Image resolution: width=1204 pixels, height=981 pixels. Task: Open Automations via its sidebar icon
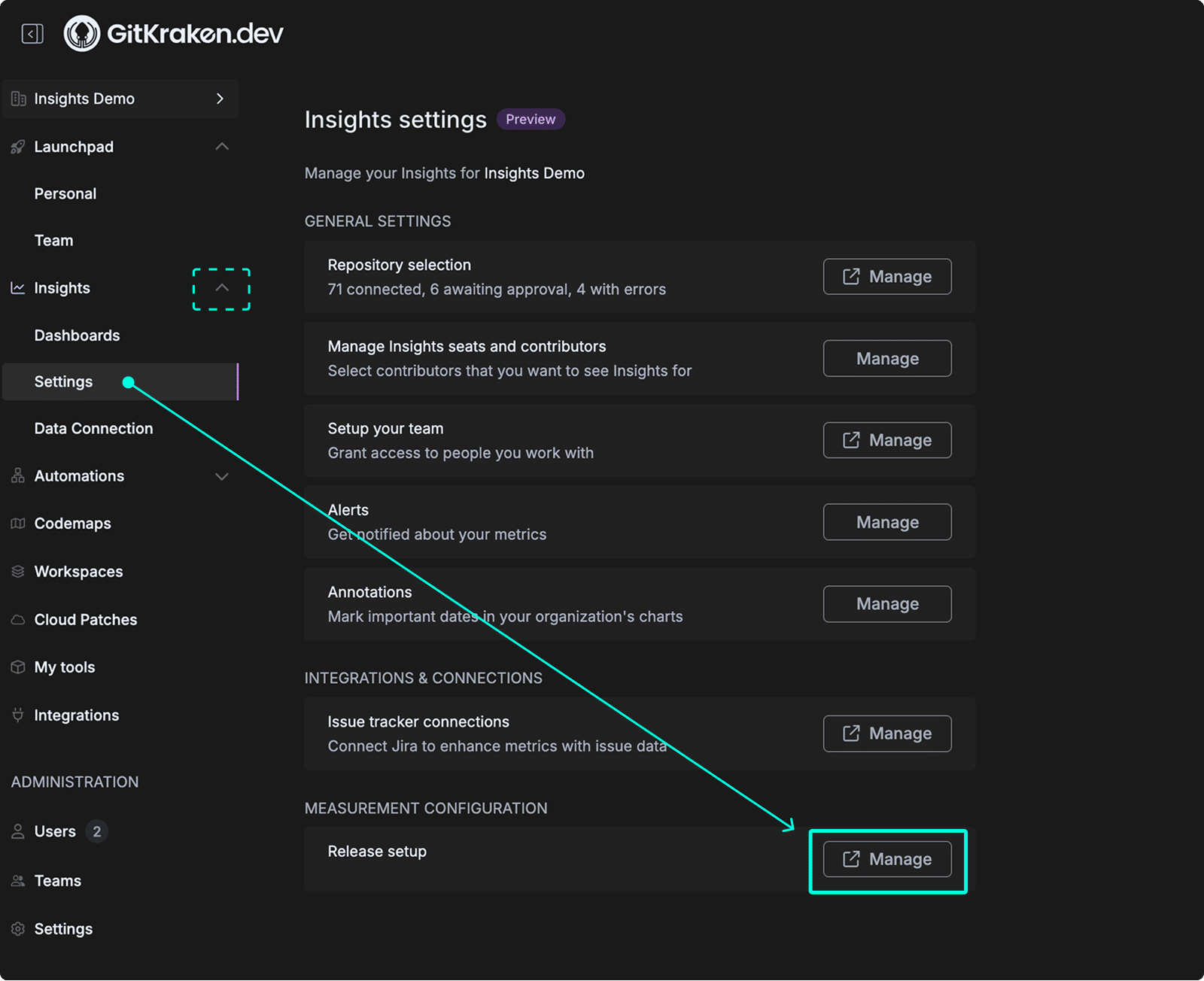click(x=17, y=475)
